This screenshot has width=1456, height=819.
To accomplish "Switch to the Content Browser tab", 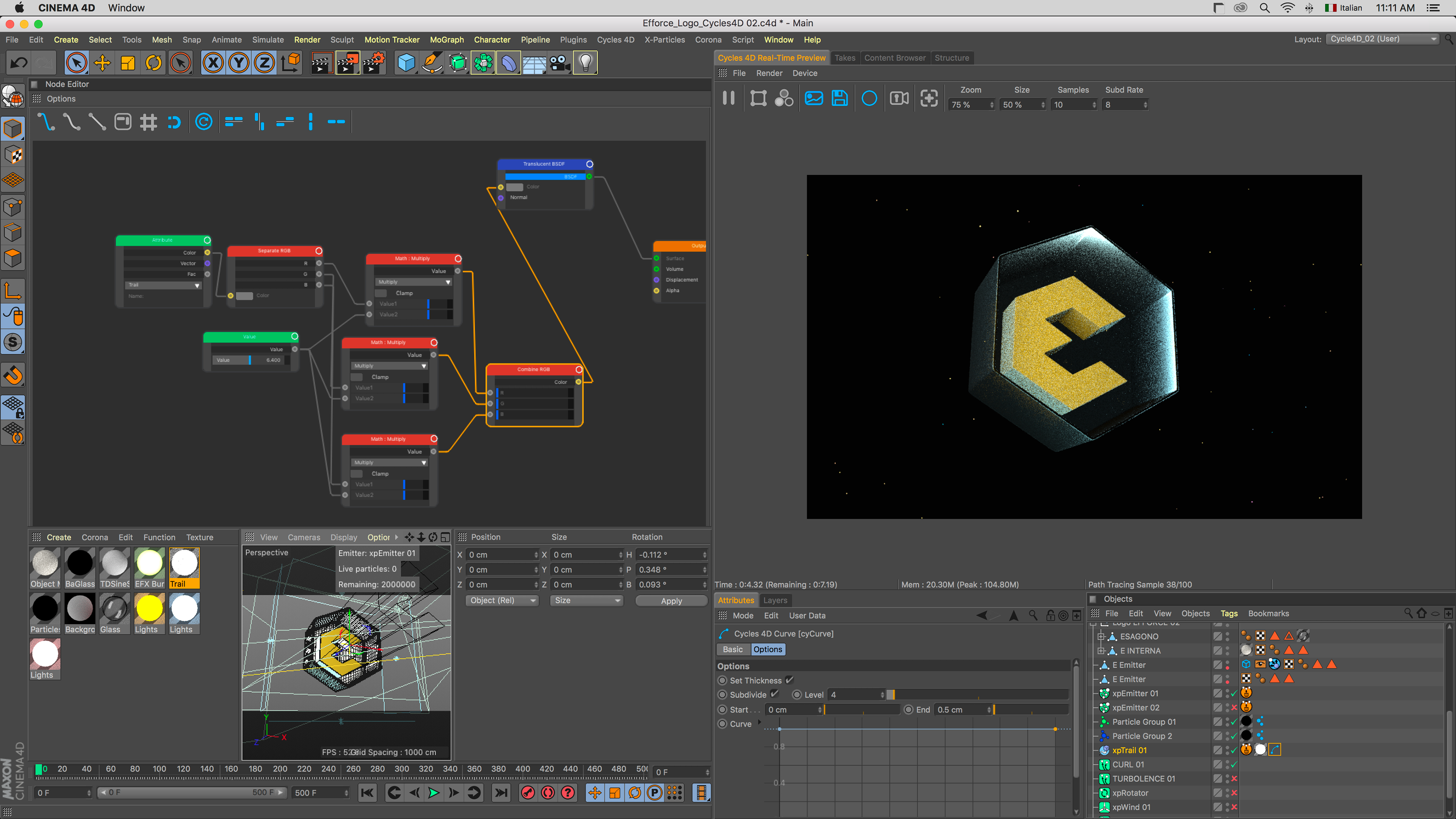I will [x=895, y=58].
